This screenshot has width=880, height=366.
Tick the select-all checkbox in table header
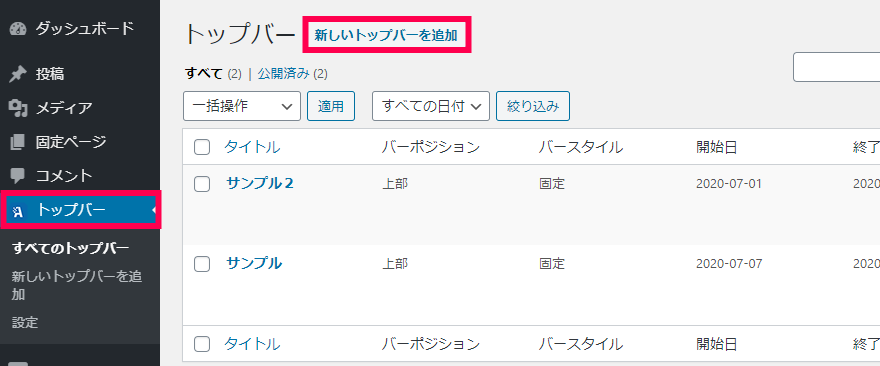click(x=202, y=148)
